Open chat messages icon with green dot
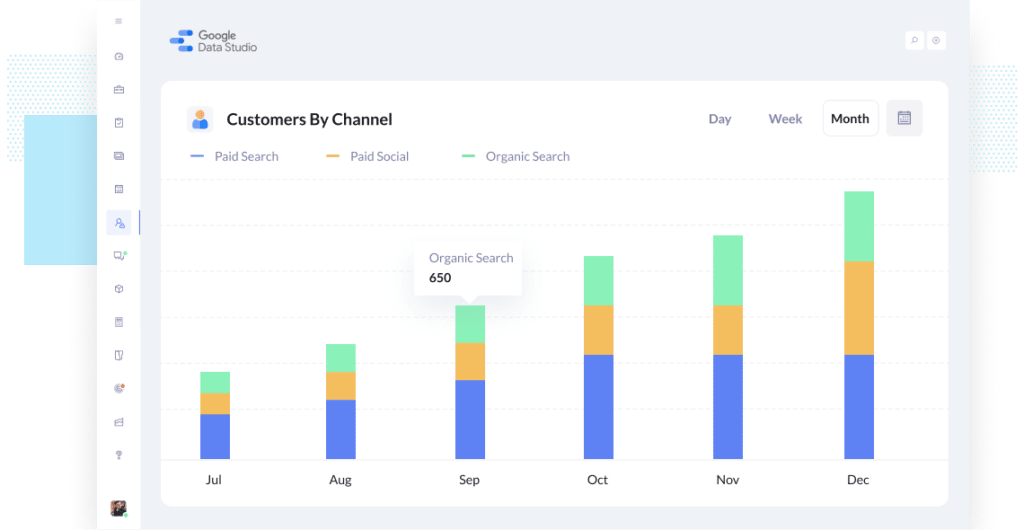Viewport: 1024px width, 530px height. [x=120, y=255]
